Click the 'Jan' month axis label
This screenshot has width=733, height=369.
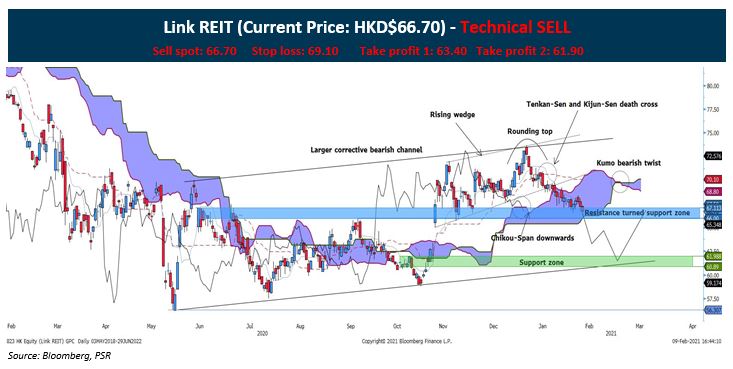coord(542,326)
